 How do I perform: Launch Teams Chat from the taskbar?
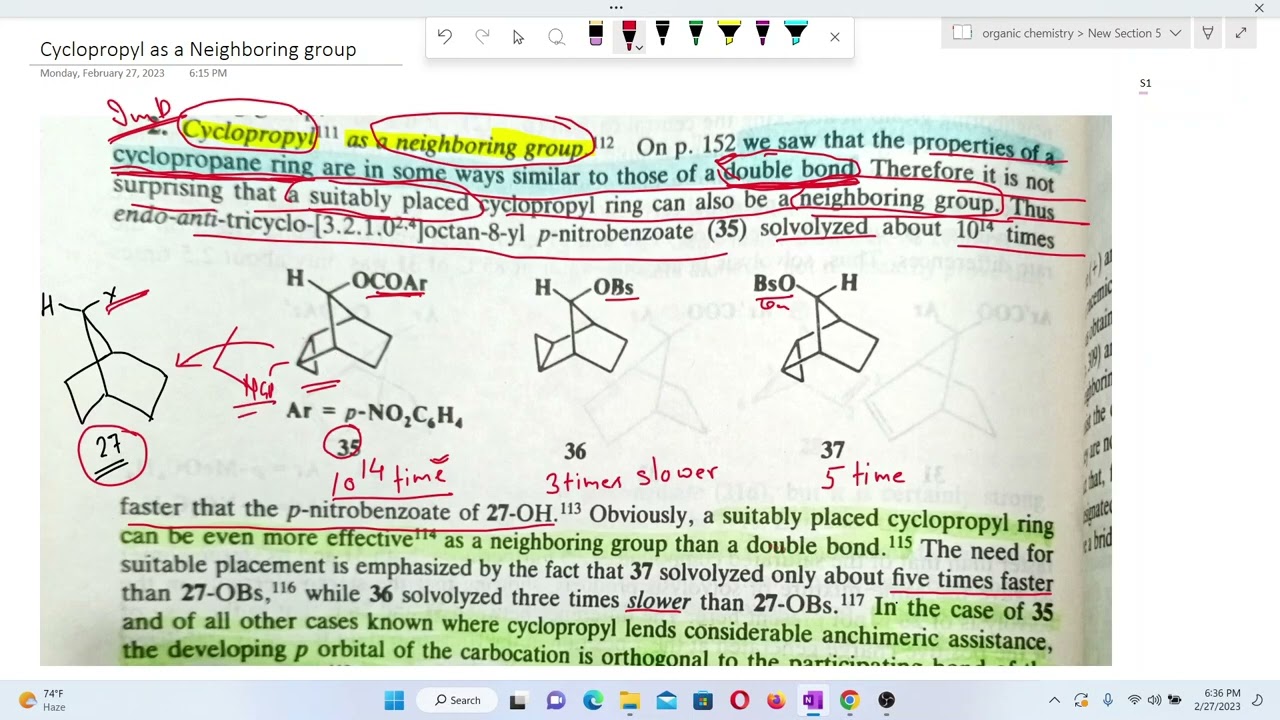(x=556, y=700)
